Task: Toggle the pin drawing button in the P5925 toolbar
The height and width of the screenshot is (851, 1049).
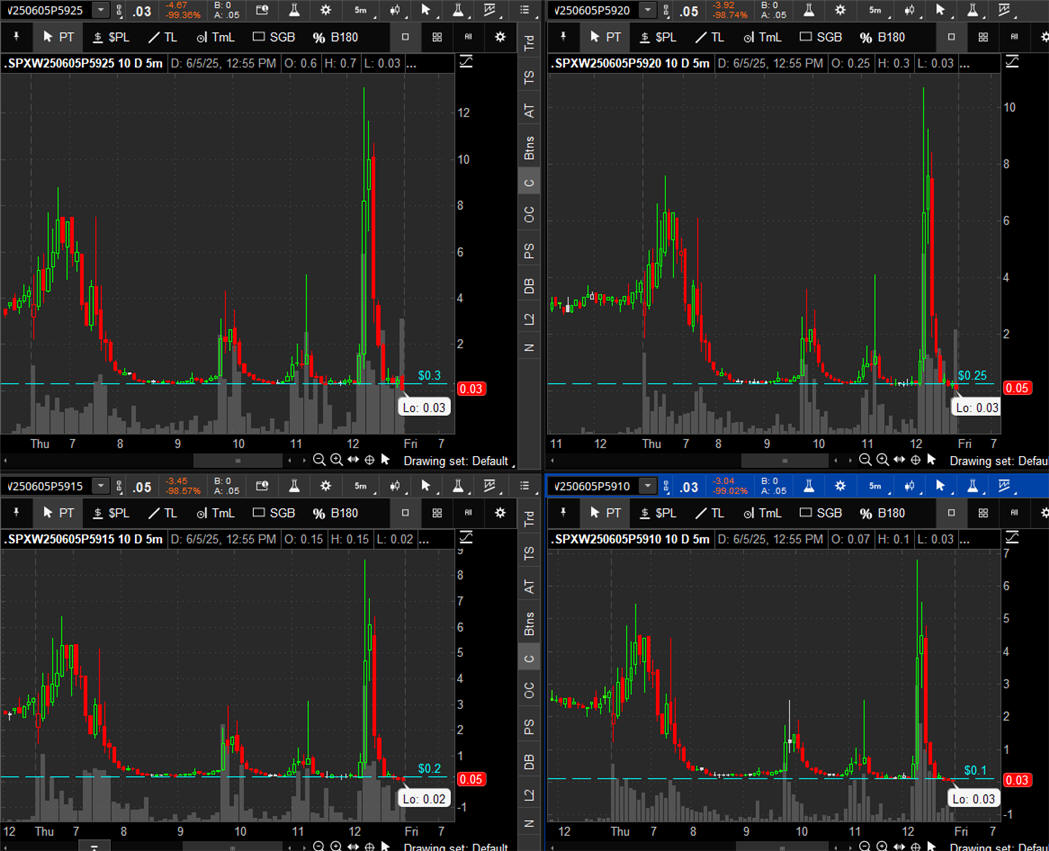Action: (15, 37)
